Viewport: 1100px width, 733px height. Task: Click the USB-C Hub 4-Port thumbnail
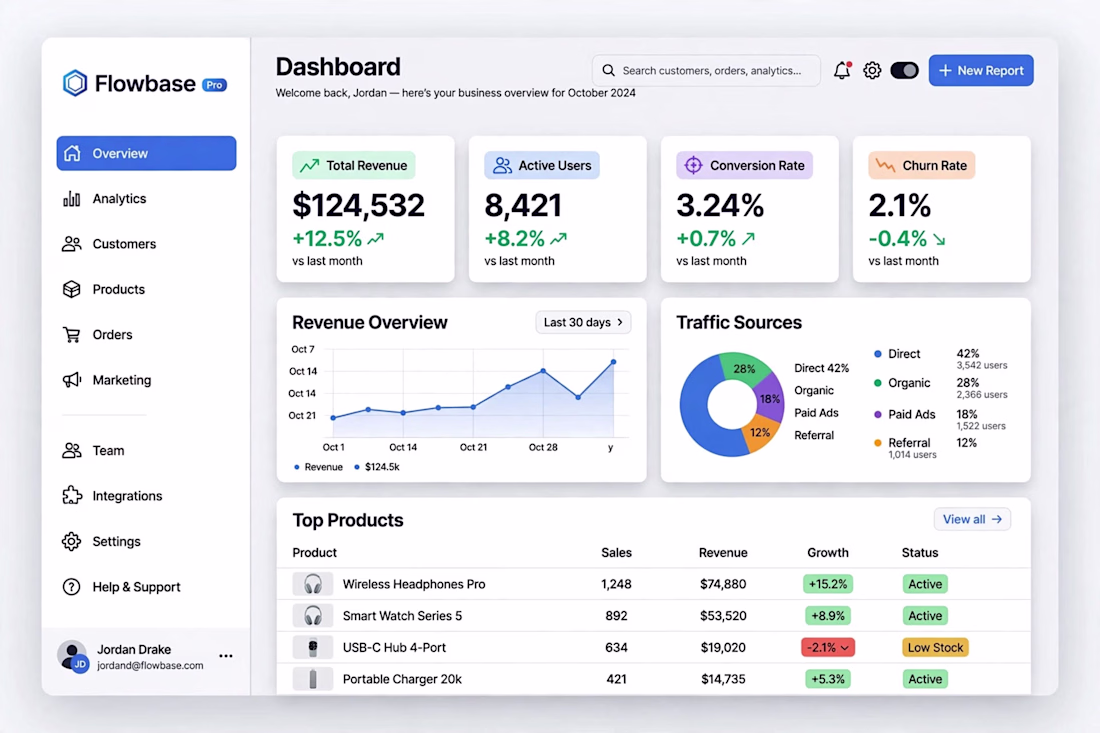pos(313,647)
